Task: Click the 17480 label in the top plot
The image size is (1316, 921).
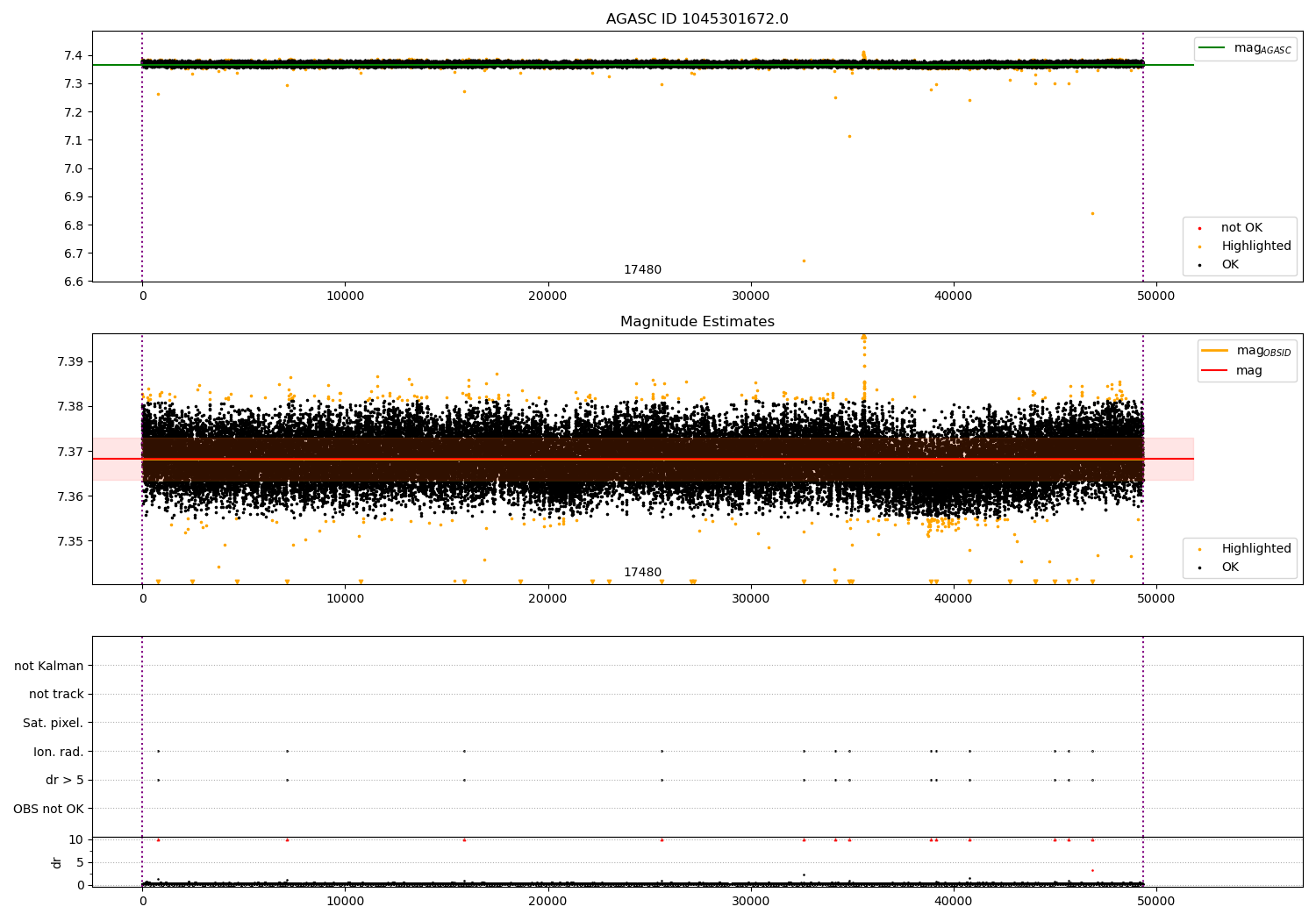Action: click(x=642, y=270)
